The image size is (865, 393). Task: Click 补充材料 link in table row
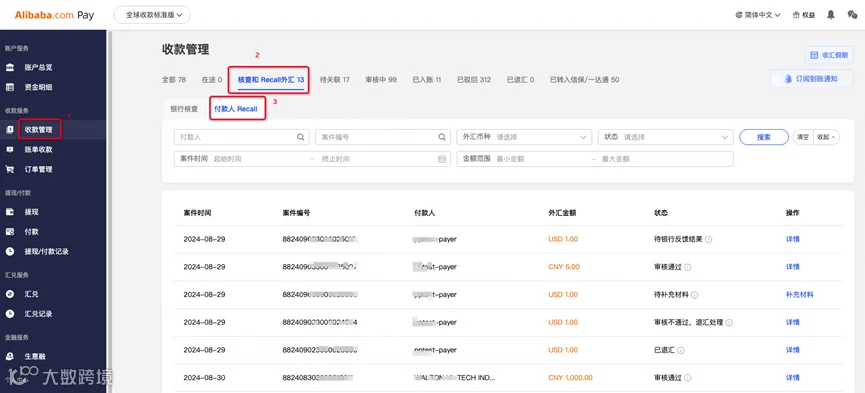tap(799, 295)
